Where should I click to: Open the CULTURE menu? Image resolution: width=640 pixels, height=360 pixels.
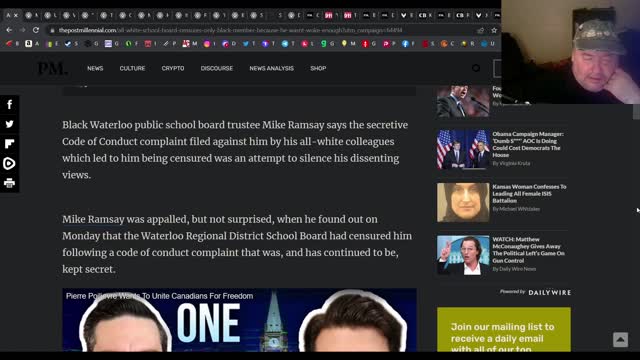[x=132, y=68]
